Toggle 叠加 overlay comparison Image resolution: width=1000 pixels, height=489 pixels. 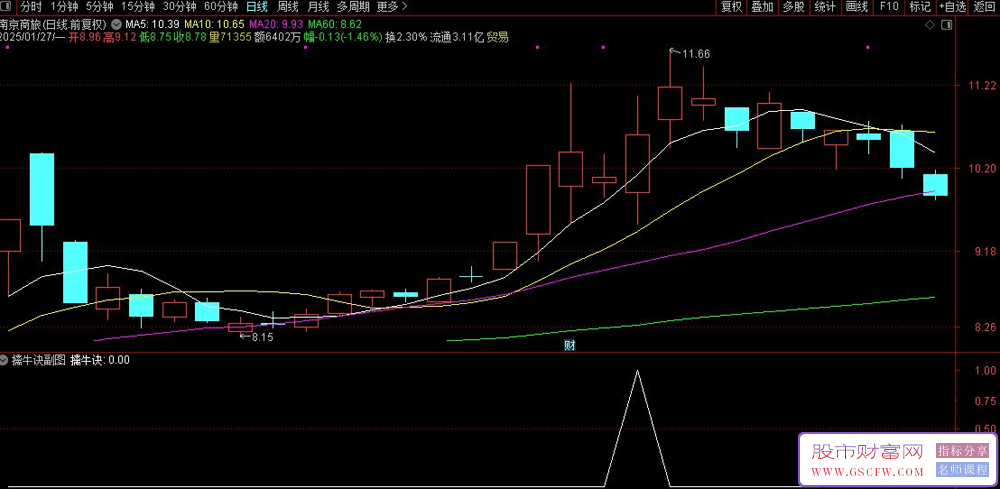point(762,7)
